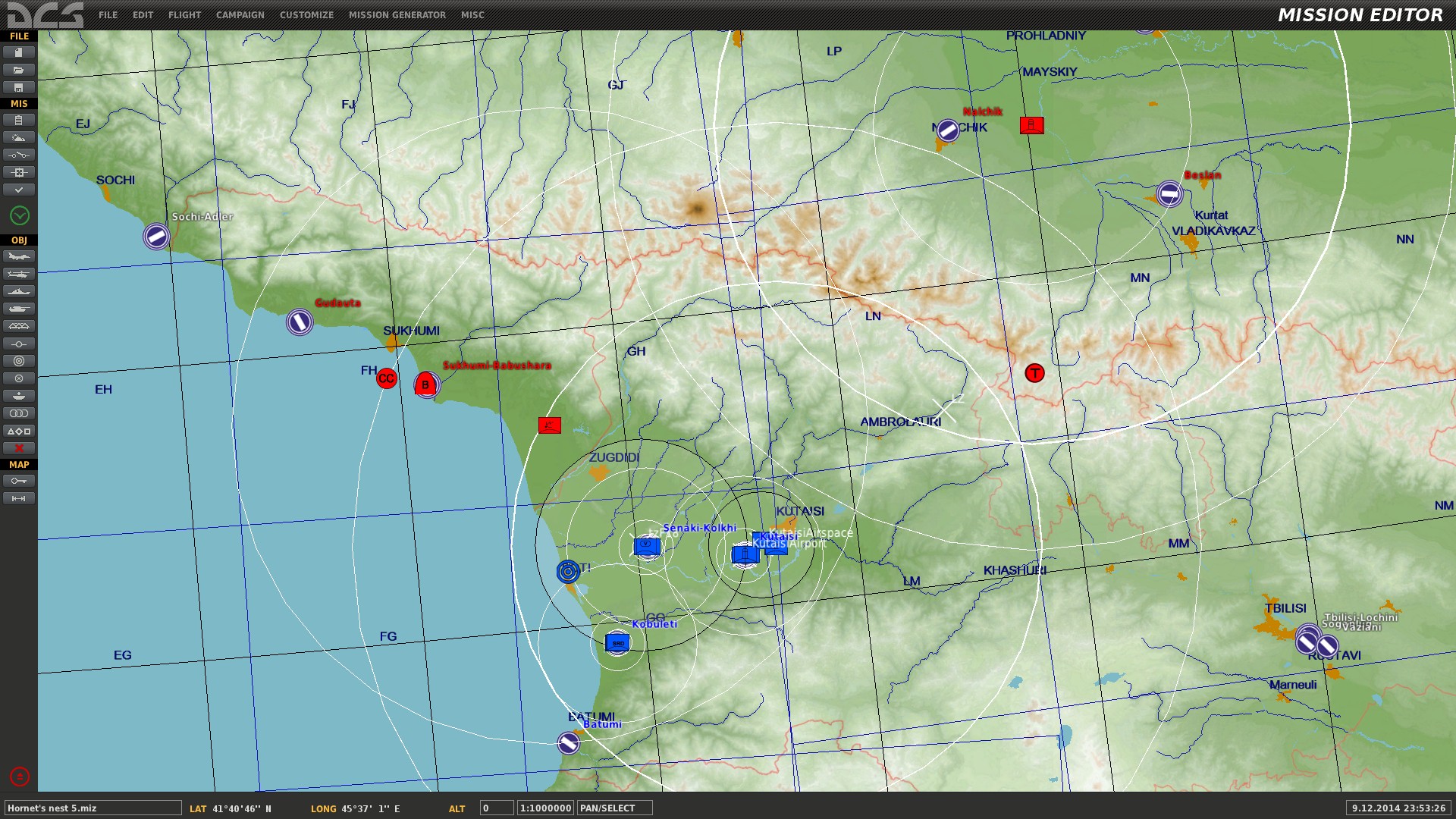Click the Sukhumi-Babushara airfield label

pos(497,366)
